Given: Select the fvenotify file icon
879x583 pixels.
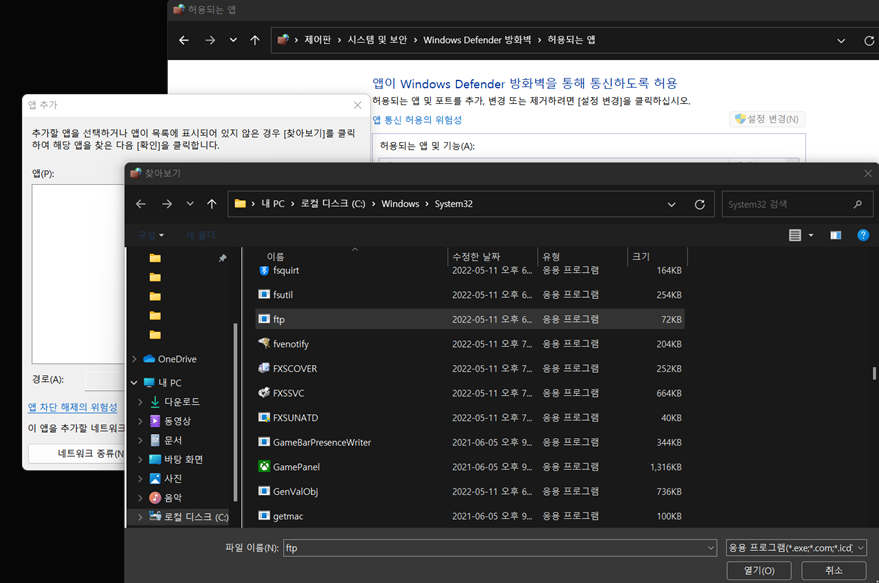Looking at the screenshot, I should tap(264, 344).
